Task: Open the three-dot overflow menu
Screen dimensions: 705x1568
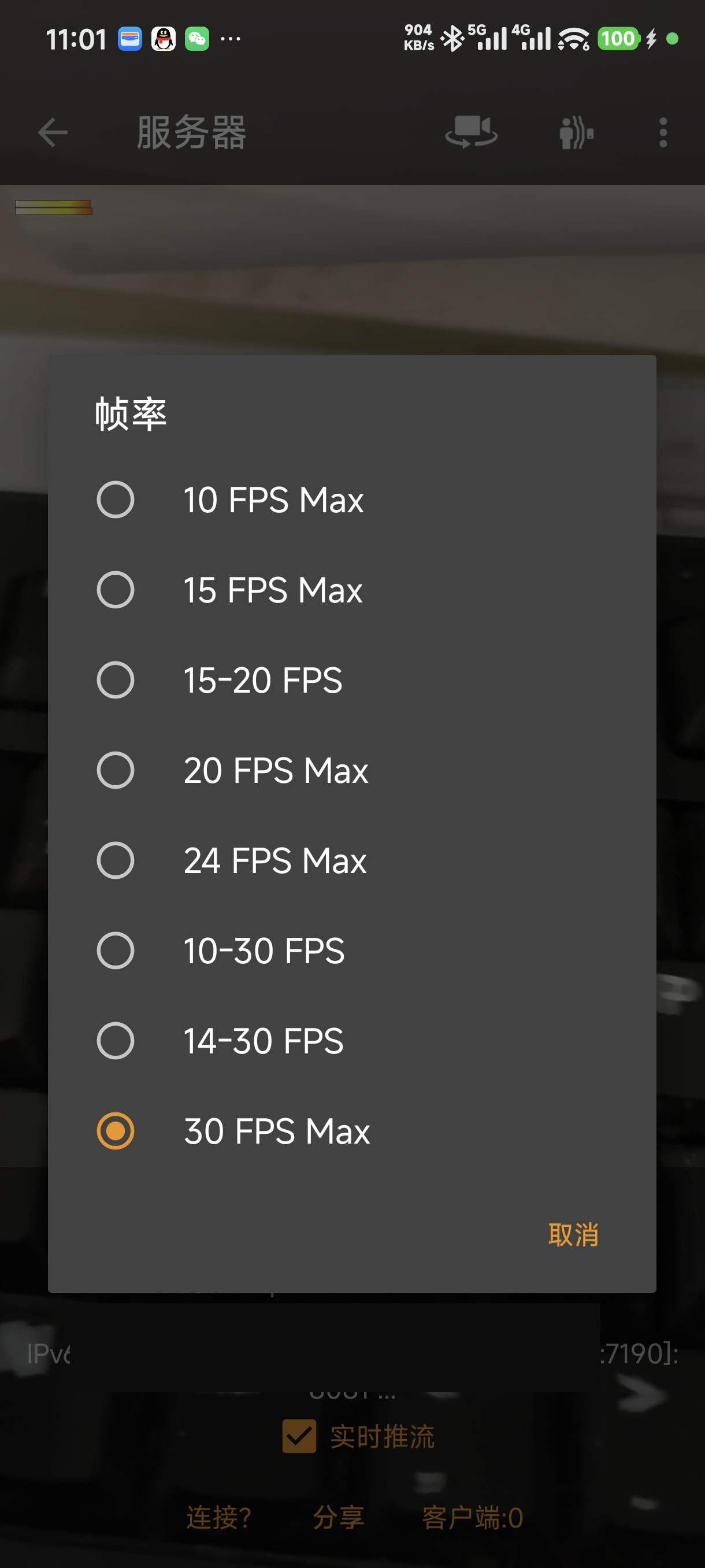Action: tap(662, 133)
